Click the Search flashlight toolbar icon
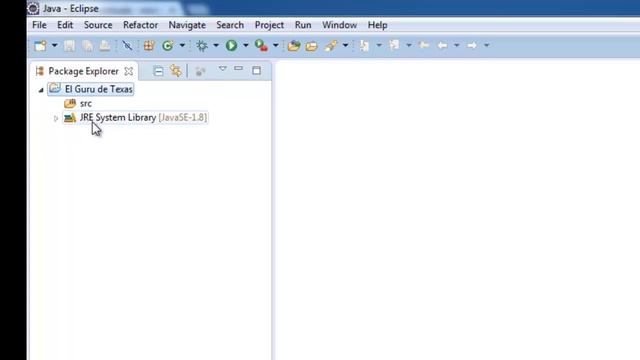The height and width of the screenshot is (360, 640). click(331, 45)
